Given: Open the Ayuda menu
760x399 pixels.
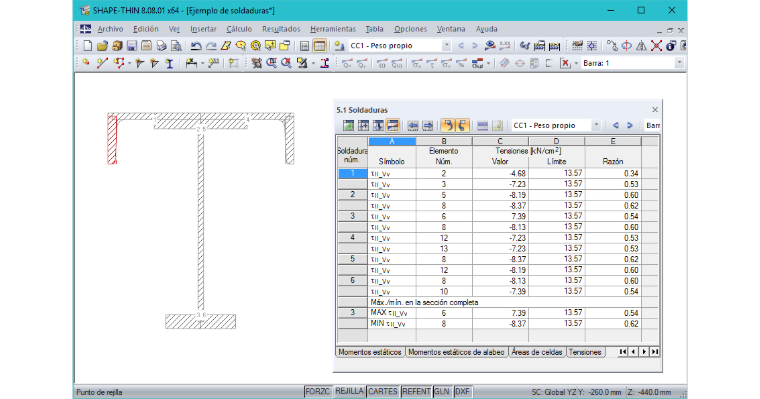Looking at the screenshot, I should [487, 29].
